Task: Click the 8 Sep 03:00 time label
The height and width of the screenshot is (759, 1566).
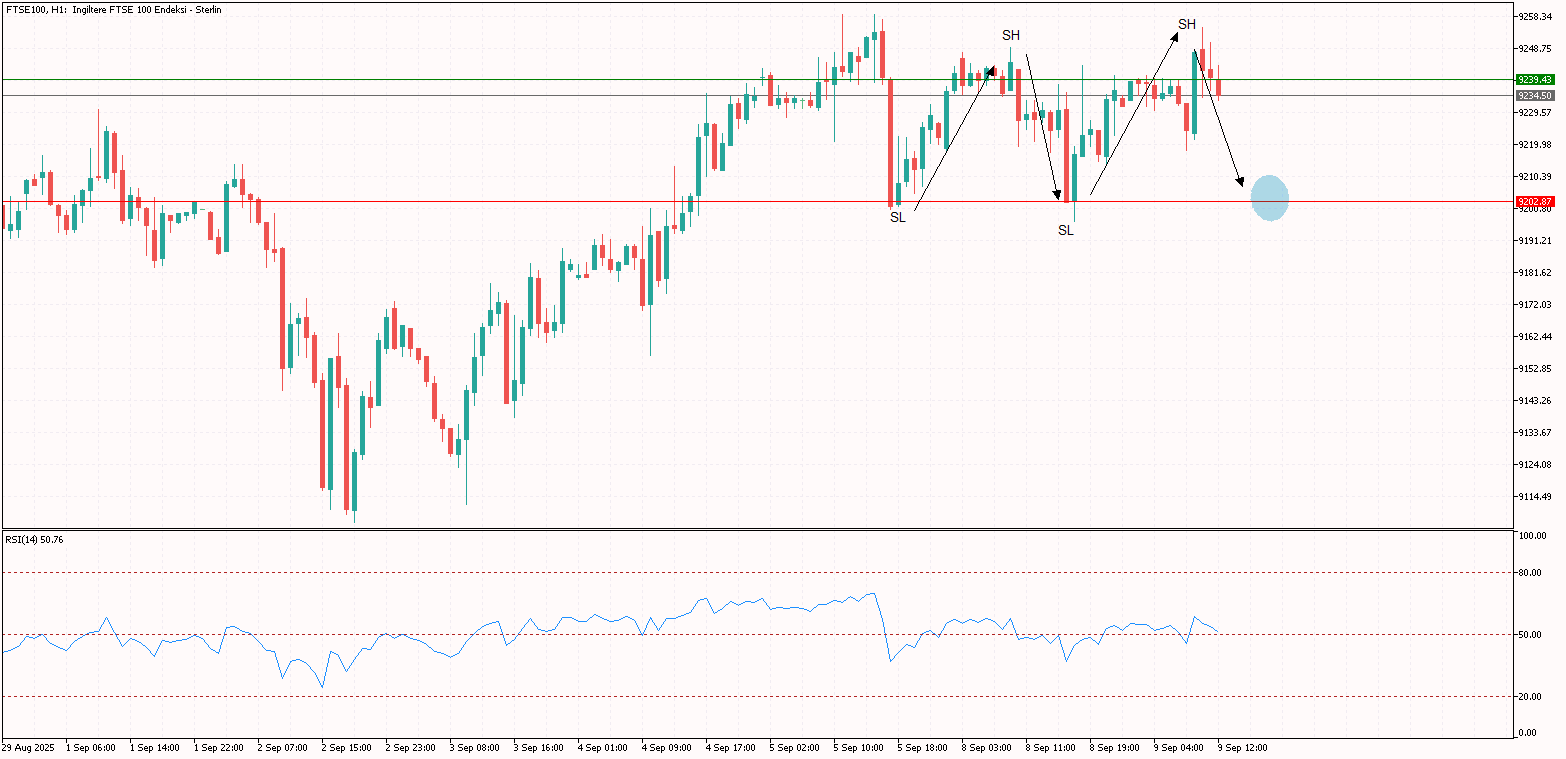Action: coord(986,747)
